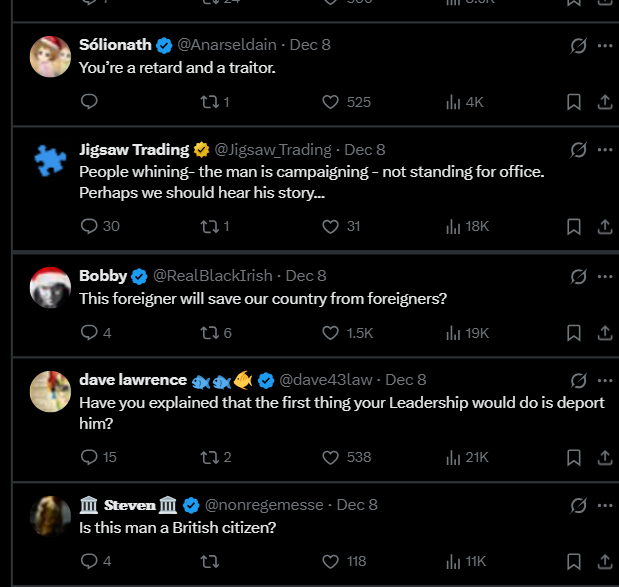Bookmark Sólionath's tweet

[574, 102]
